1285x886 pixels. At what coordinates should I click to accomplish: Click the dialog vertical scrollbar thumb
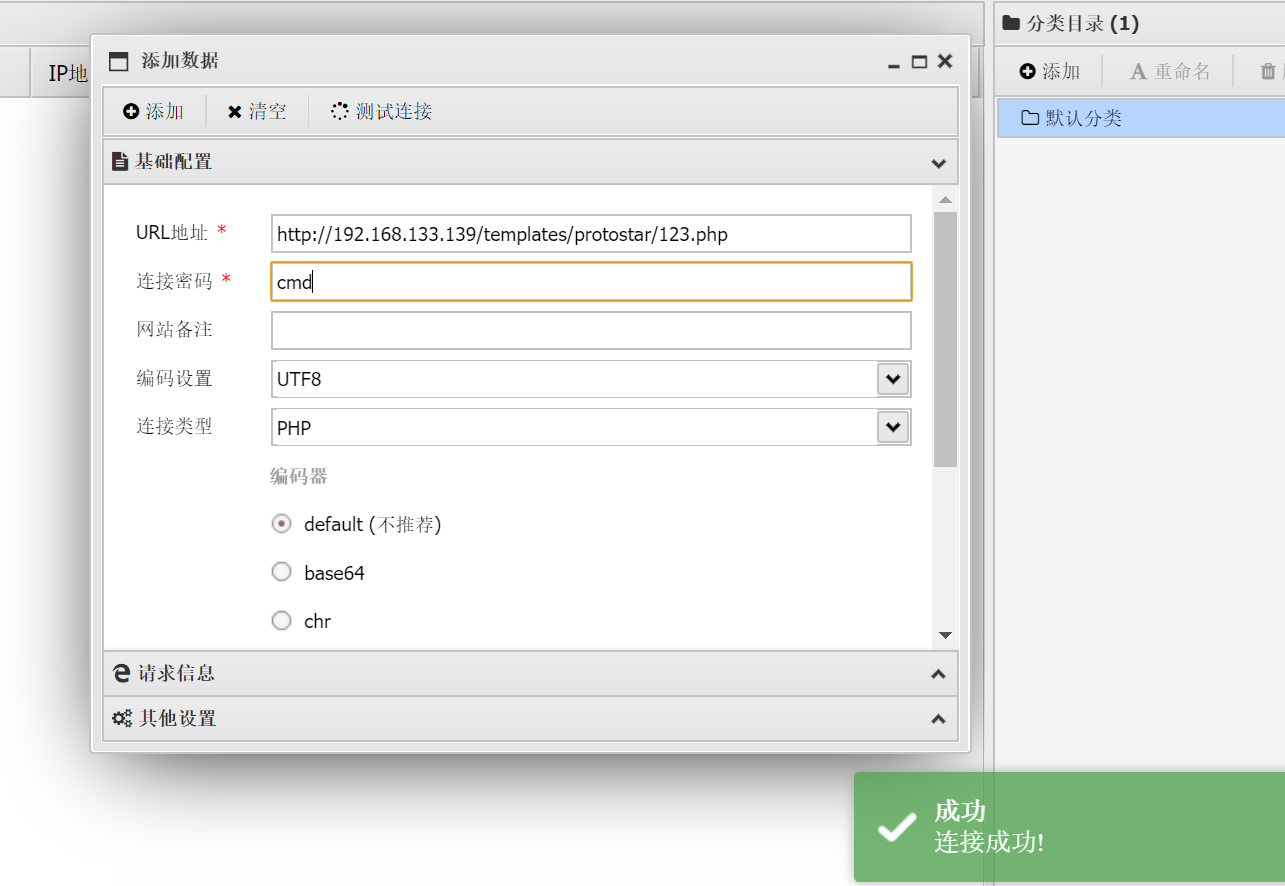(945, 339)
